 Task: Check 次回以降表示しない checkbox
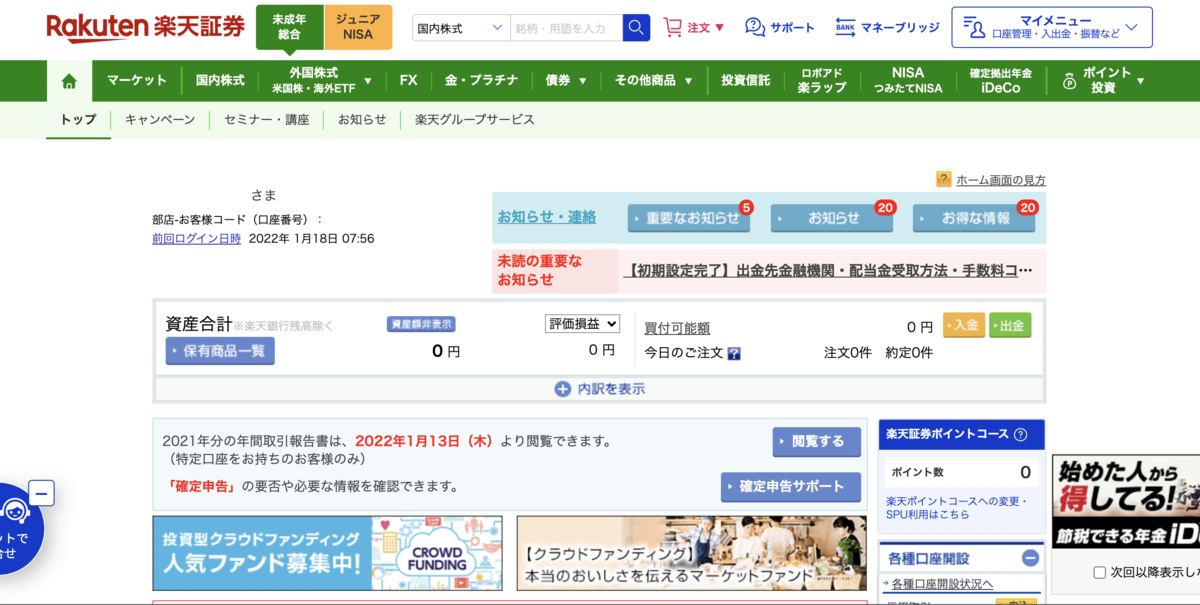point(1099,573)
